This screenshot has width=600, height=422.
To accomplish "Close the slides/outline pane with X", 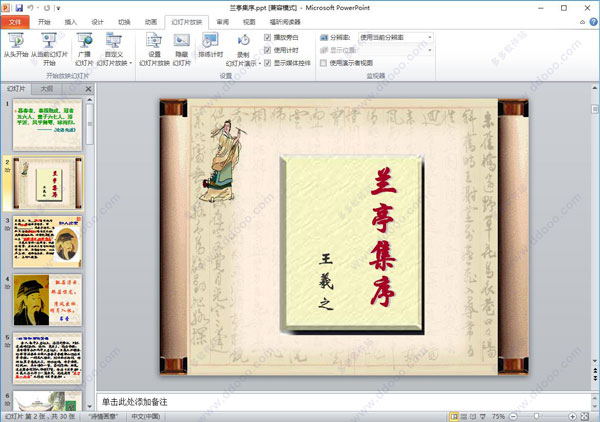I will pyautogui.click(x=88, y=89).
